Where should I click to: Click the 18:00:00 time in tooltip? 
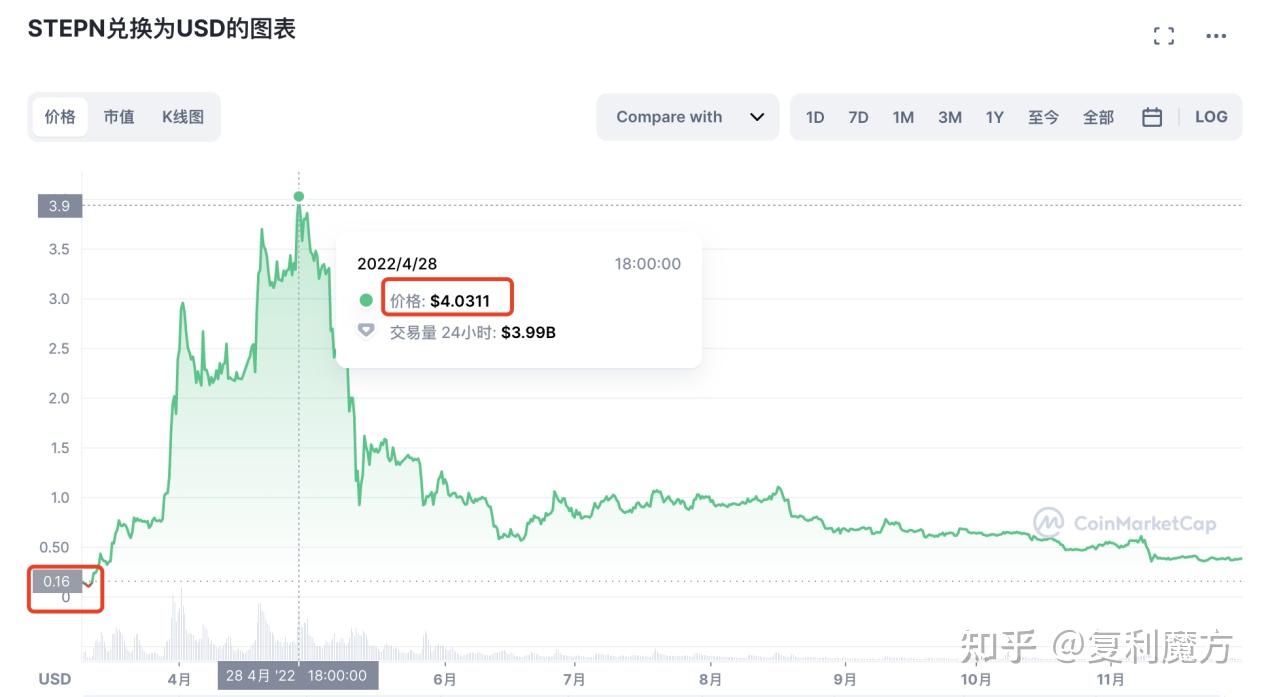click(x=647, y=264)
